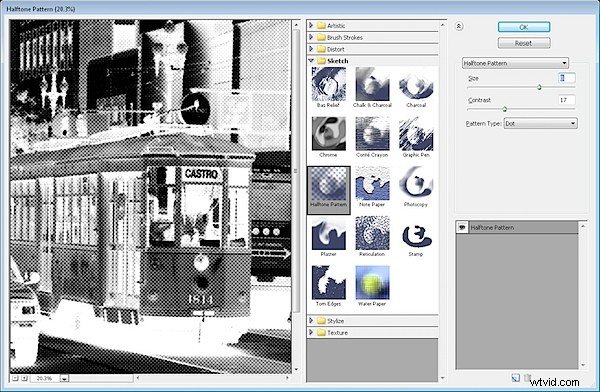Click the Contrast slider handle
This screenshot has height=392, width=600.
[504, 109]
